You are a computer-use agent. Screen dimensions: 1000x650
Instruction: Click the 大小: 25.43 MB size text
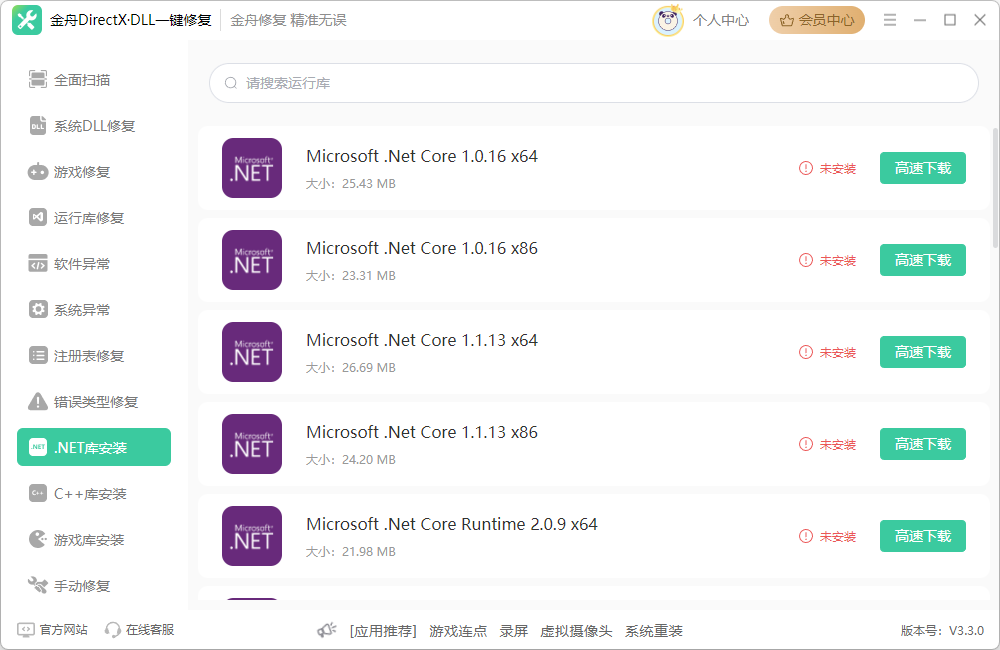(351, 184)
